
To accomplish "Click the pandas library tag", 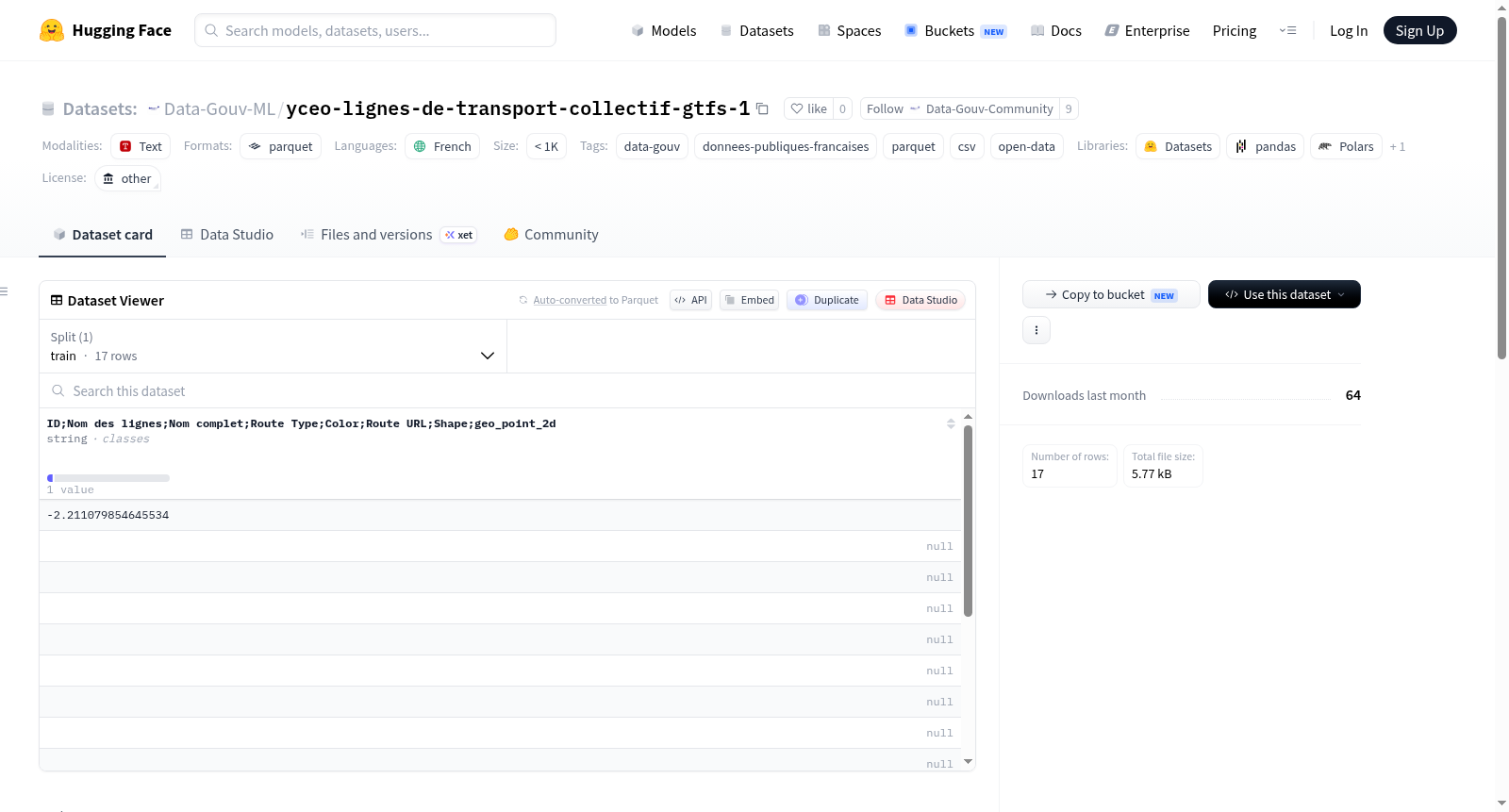I will click(1265, 146).
